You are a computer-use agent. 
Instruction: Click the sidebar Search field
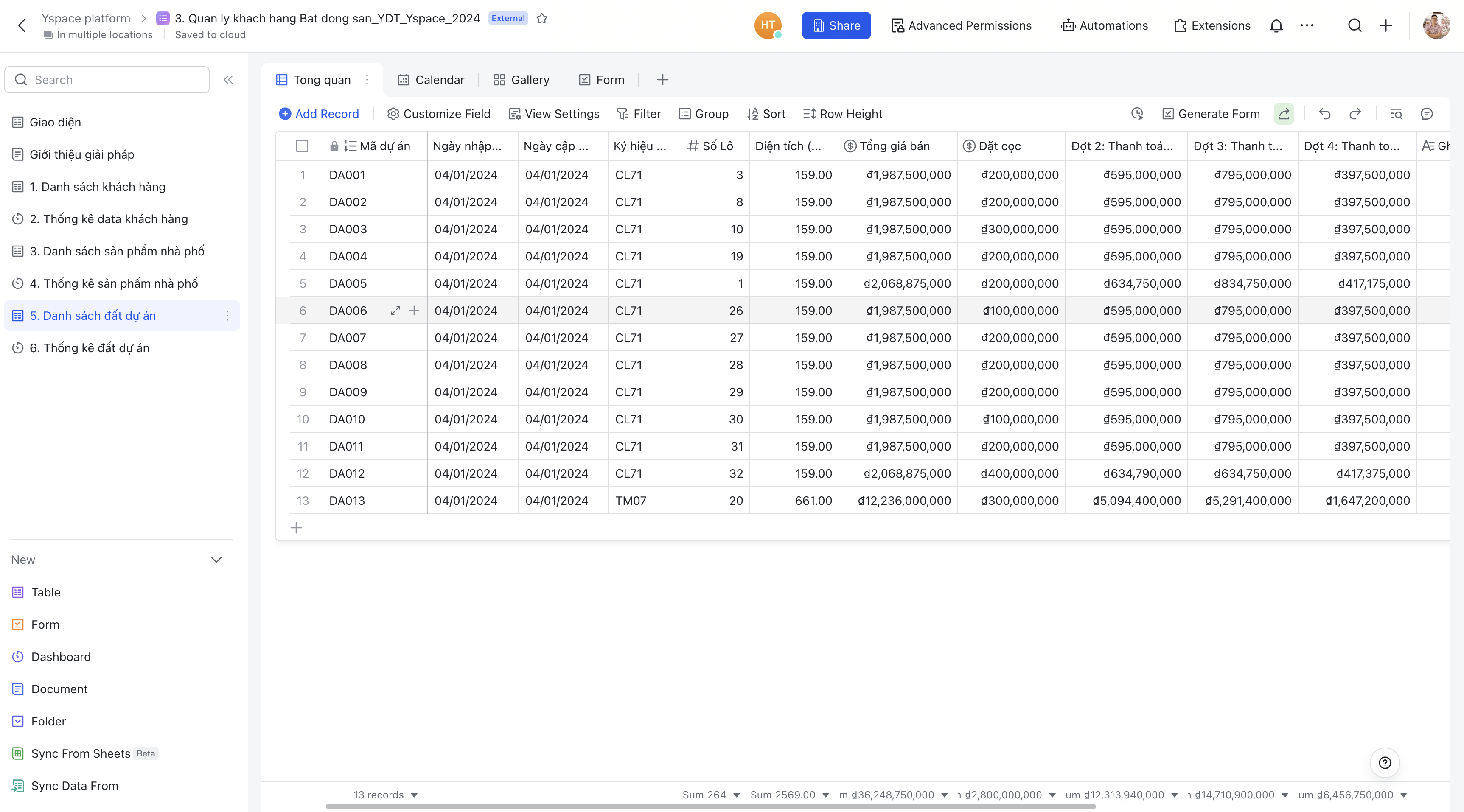[107, 80]
